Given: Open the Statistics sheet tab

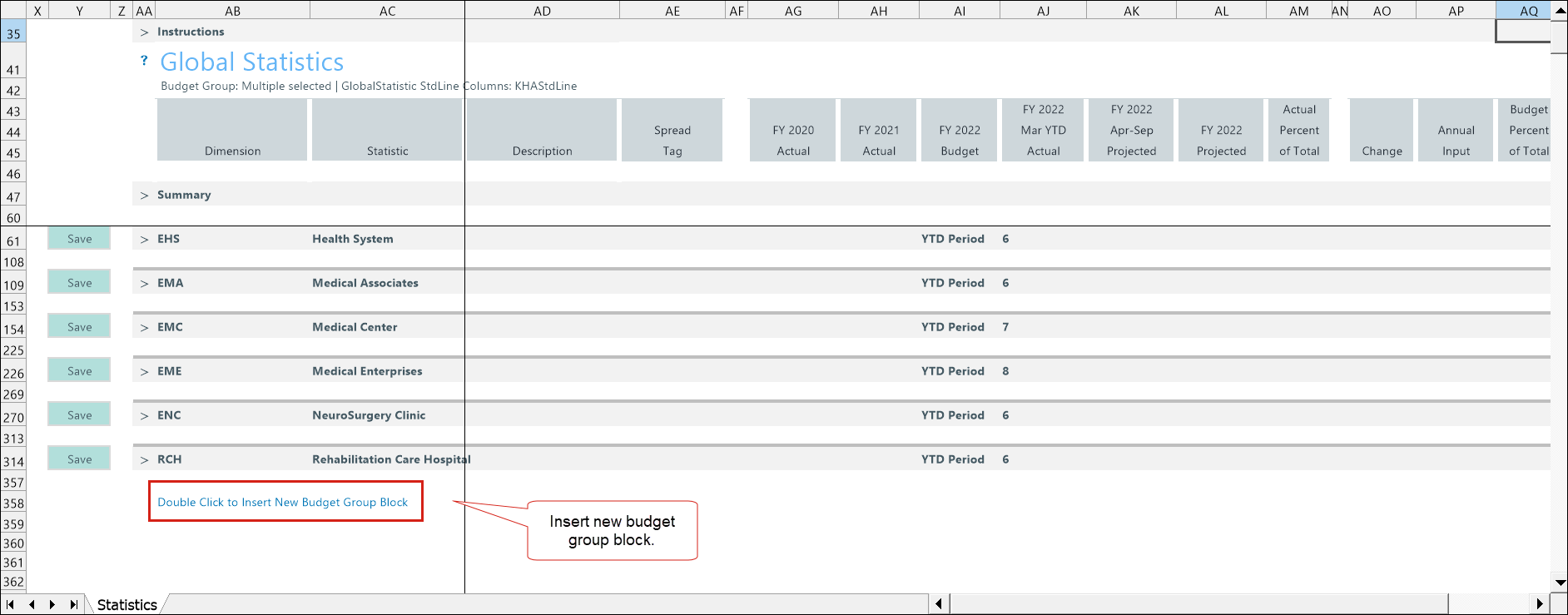Looking at the screenshot, I should (x=127, y=605).
